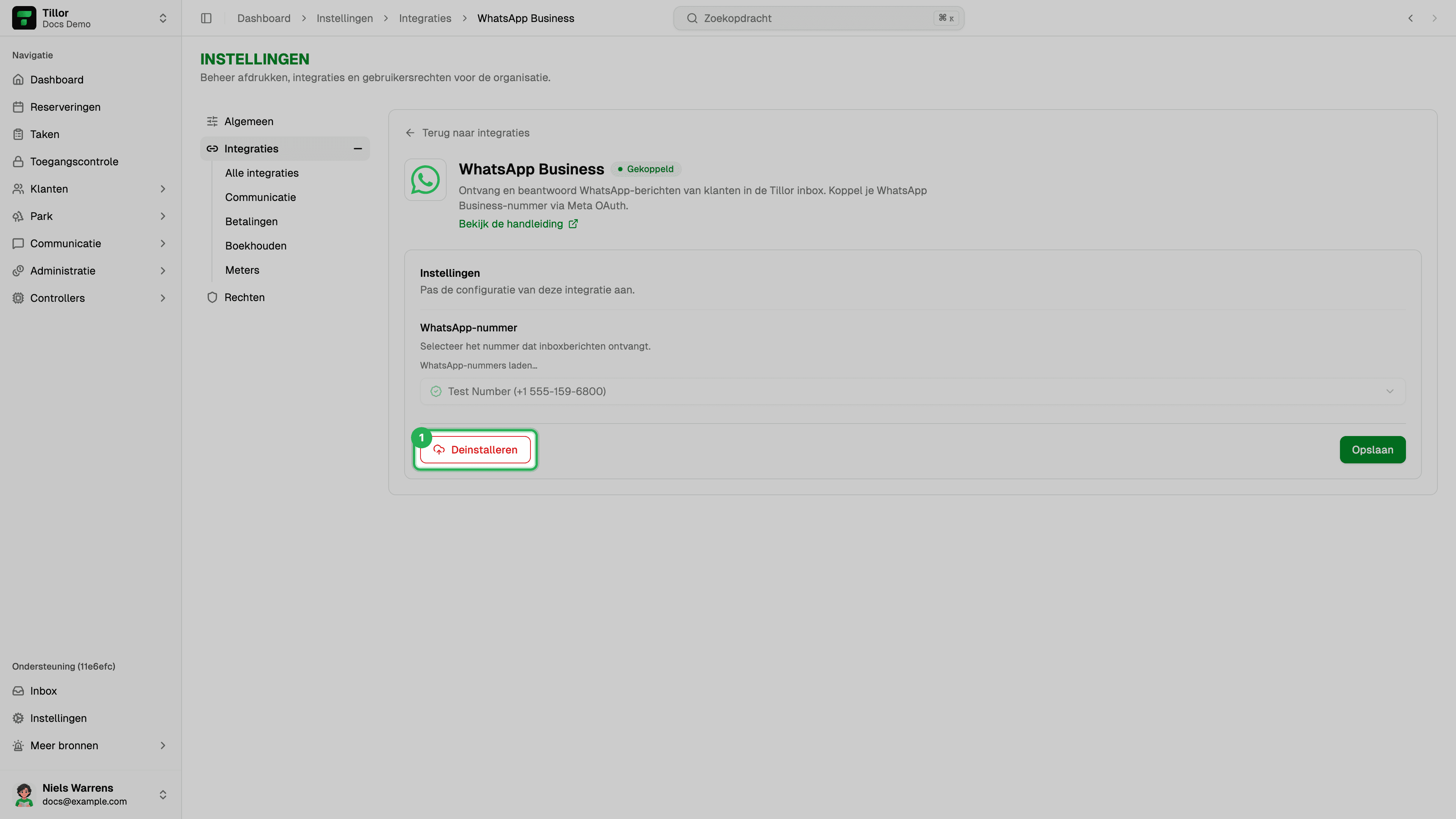Focus the Zoekopdracht search field
1456x819 pixels.
coord(819,18)
